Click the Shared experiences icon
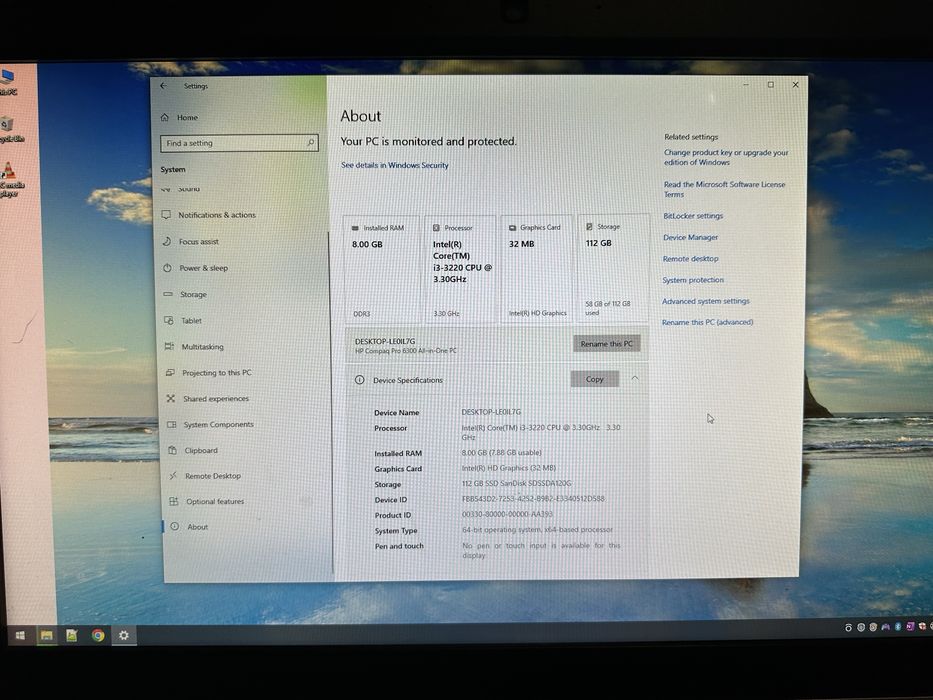Screen dimensions: 933x700 [x=171, y=398]
